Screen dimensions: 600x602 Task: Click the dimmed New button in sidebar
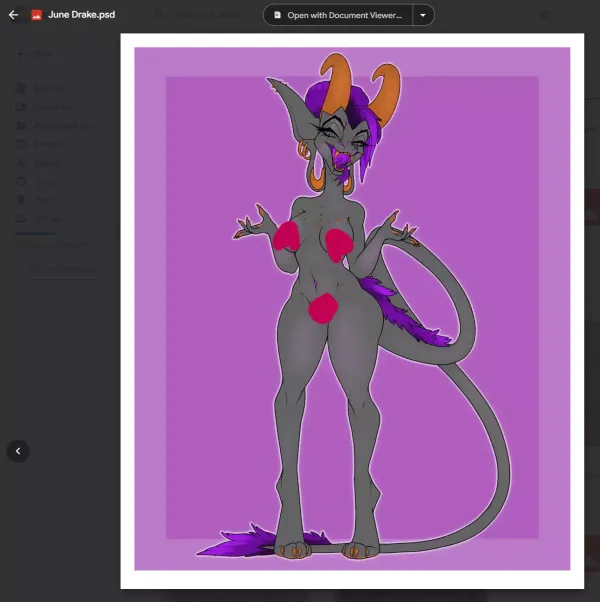click(40, 54)
